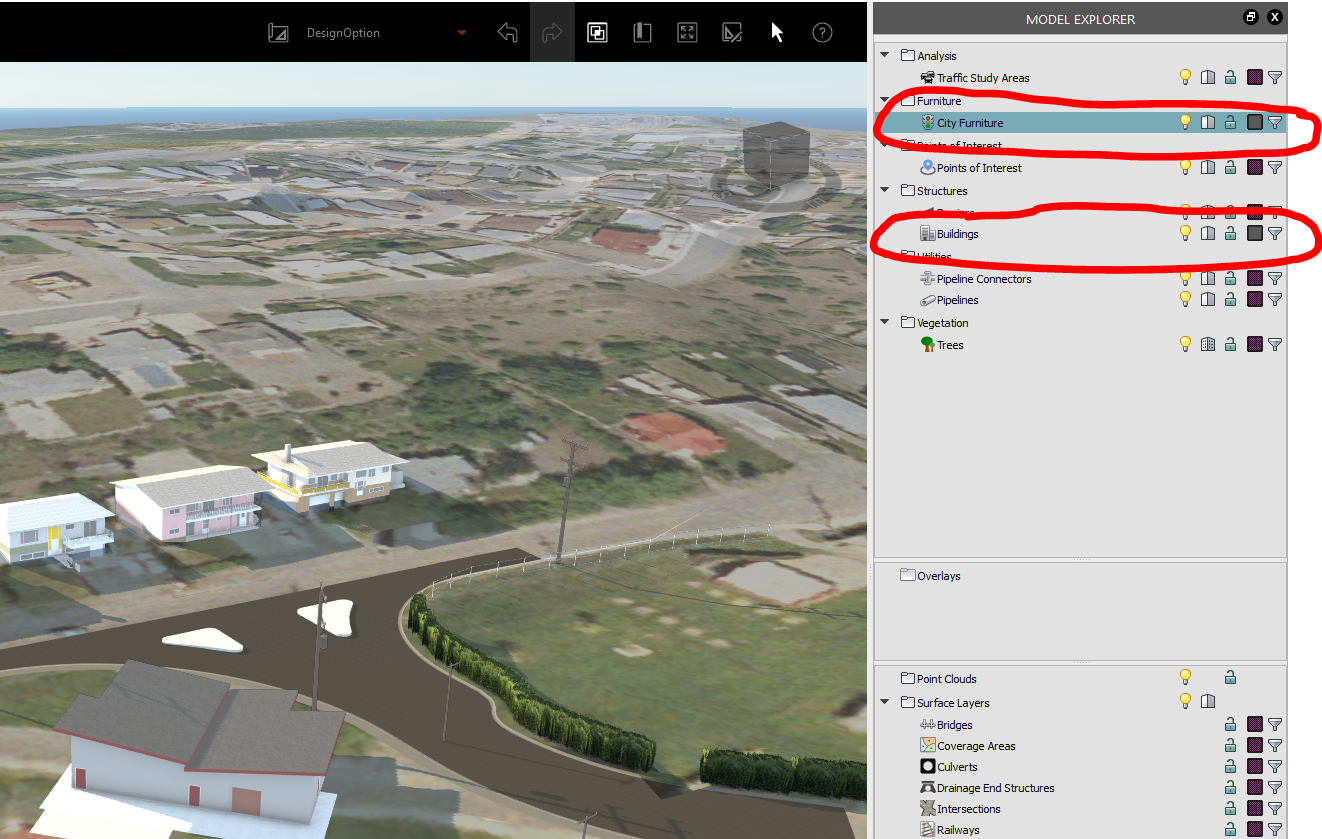Click the detail level icon for Buildings
This screenshot has height=839, width=1322.
(1208, 233)
